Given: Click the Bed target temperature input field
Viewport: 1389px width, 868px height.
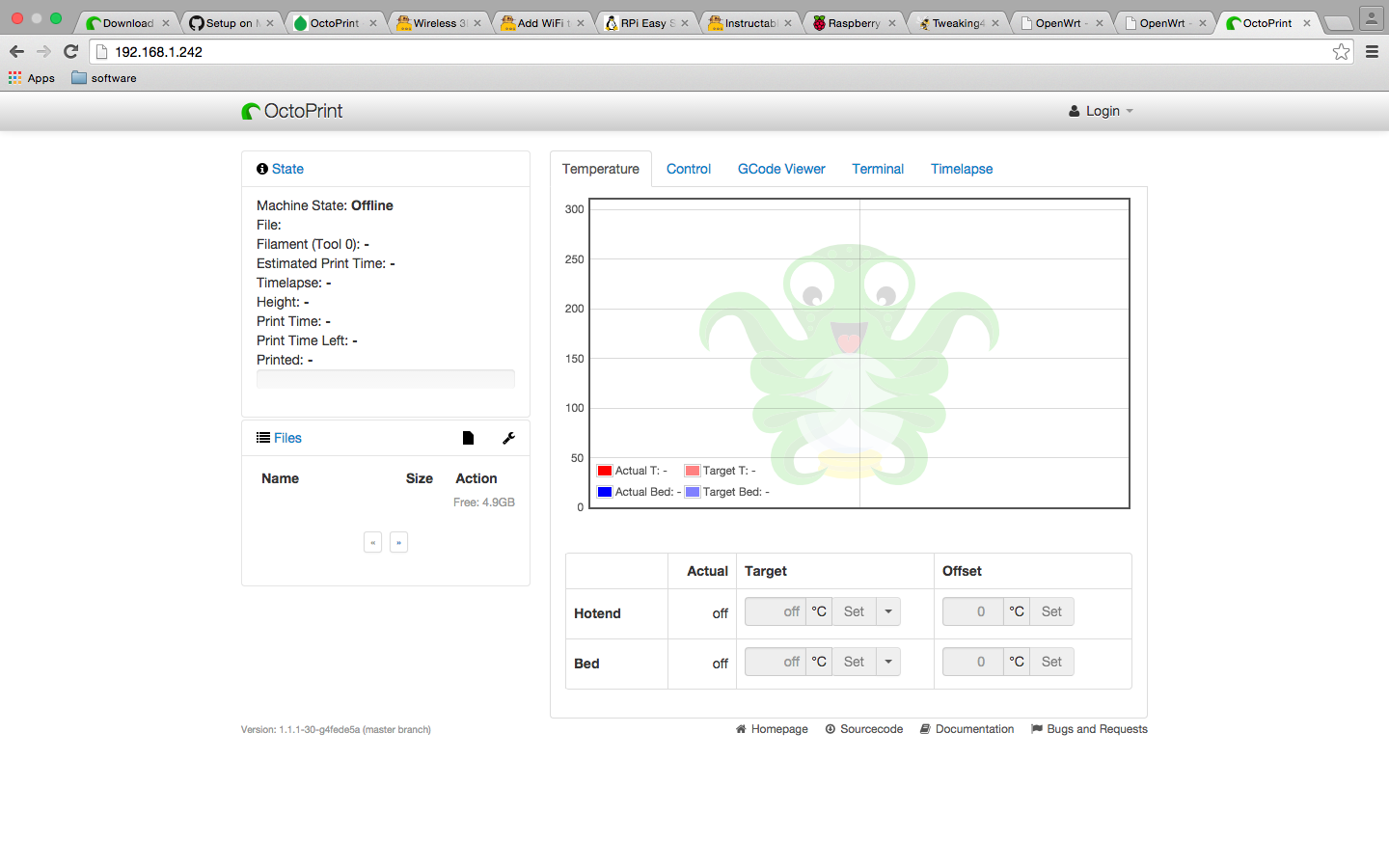Looking at the screenshot, I should point(776,662).
